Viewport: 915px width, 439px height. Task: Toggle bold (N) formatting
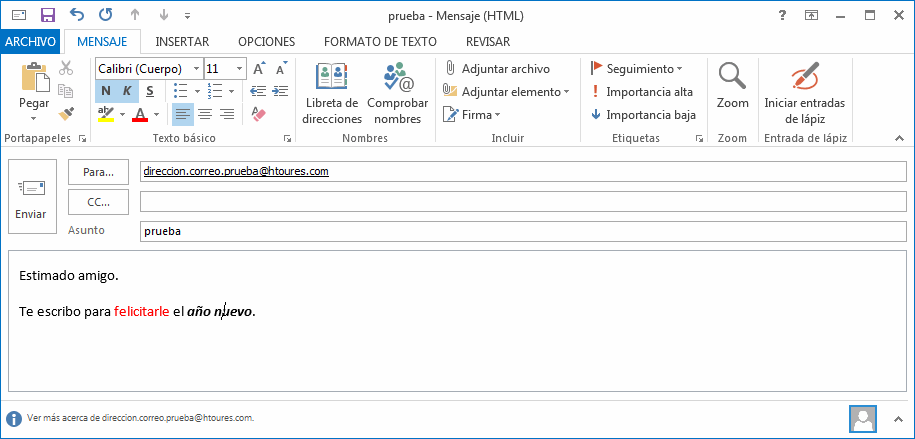pyautogui.click(x=106, y=91)
